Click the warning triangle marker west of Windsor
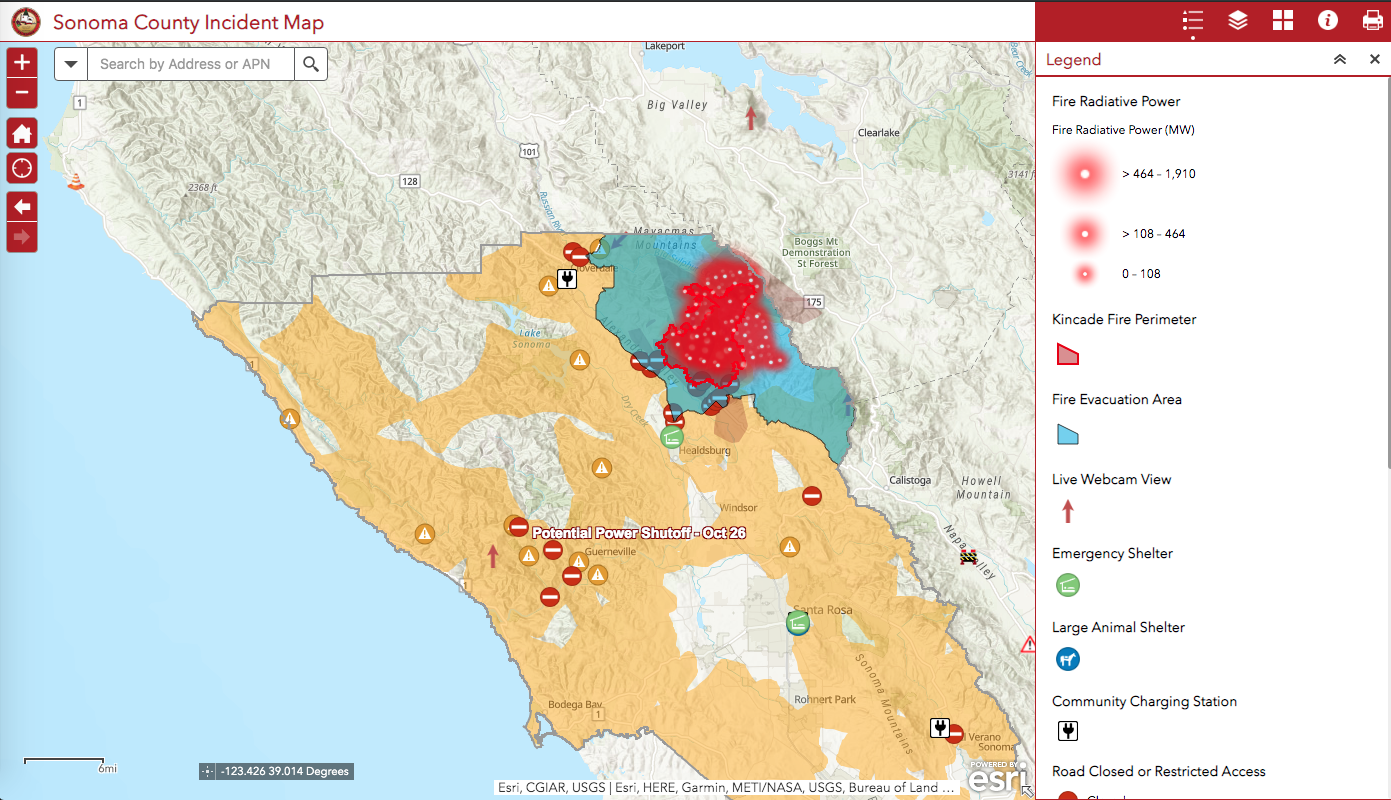 coord(601,468)
